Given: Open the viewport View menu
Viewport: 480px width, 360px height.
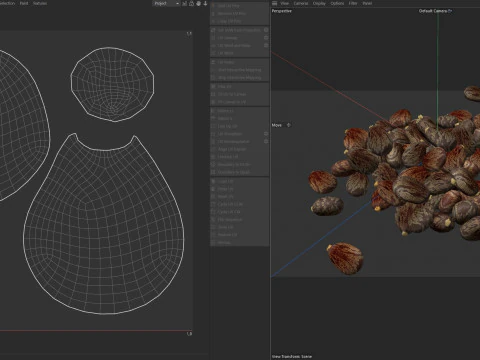Looking at the screenshot, I should coord(284,3).
